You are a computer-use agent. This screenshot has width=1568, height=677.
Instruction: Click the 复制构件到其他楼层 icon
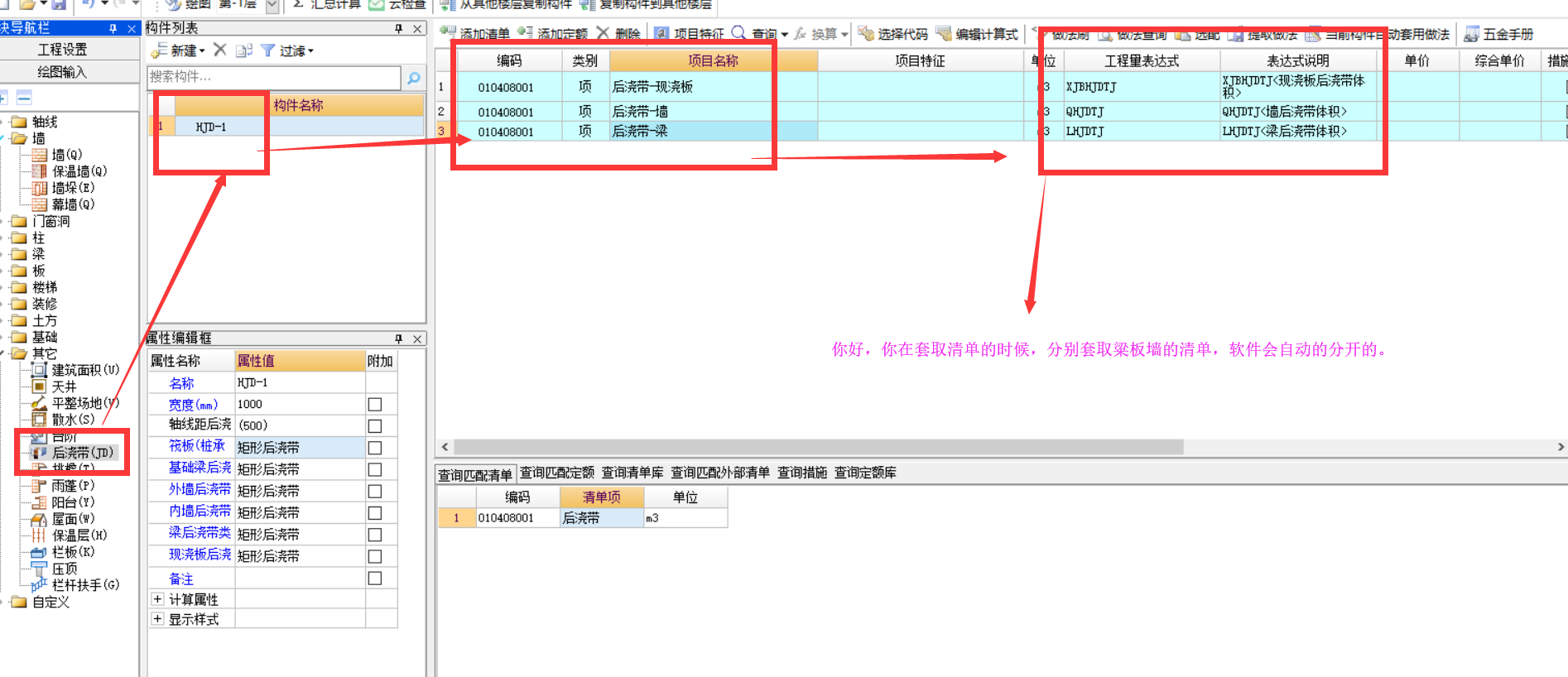click(588, 4)
